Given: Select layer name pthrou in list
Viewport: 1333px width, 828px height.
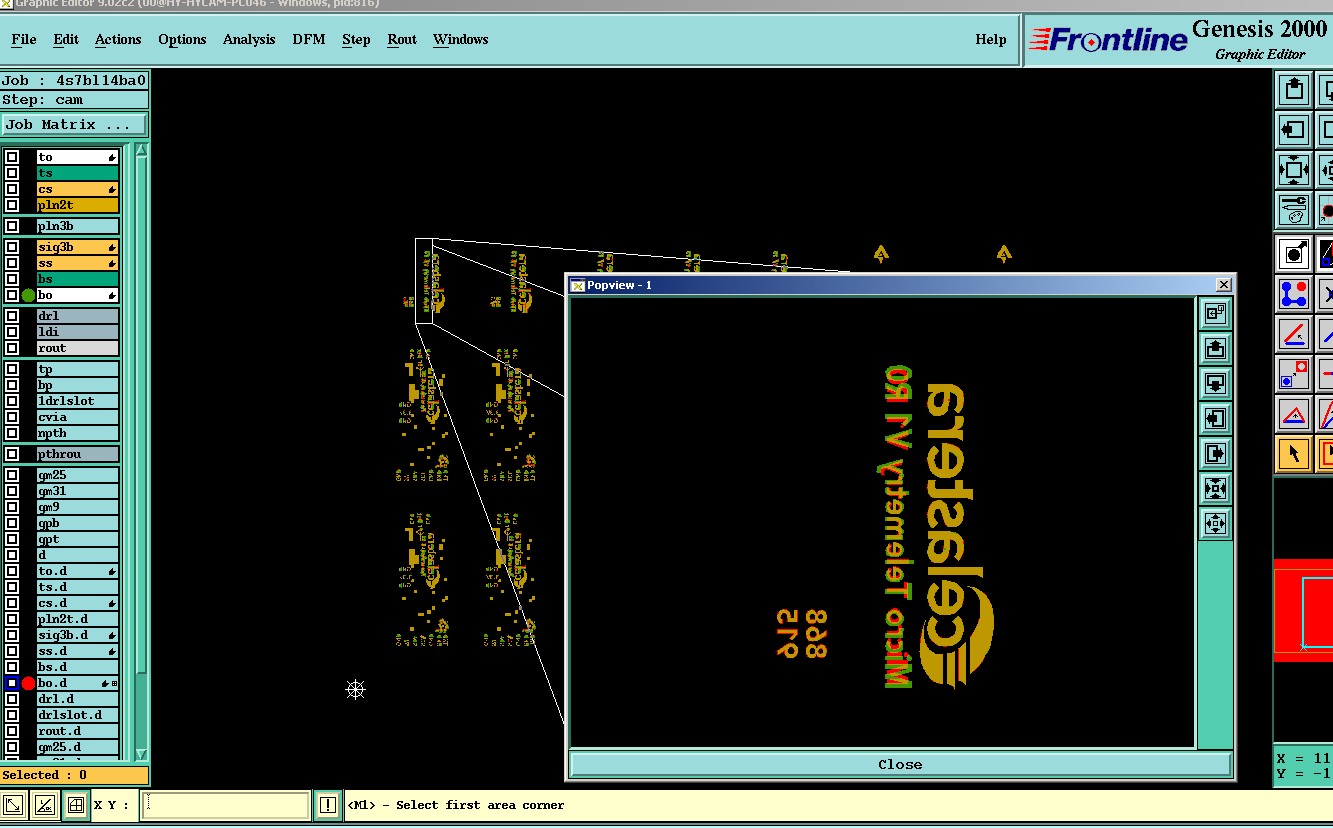Looking at the screenshot, I should [x=78, y=454].
